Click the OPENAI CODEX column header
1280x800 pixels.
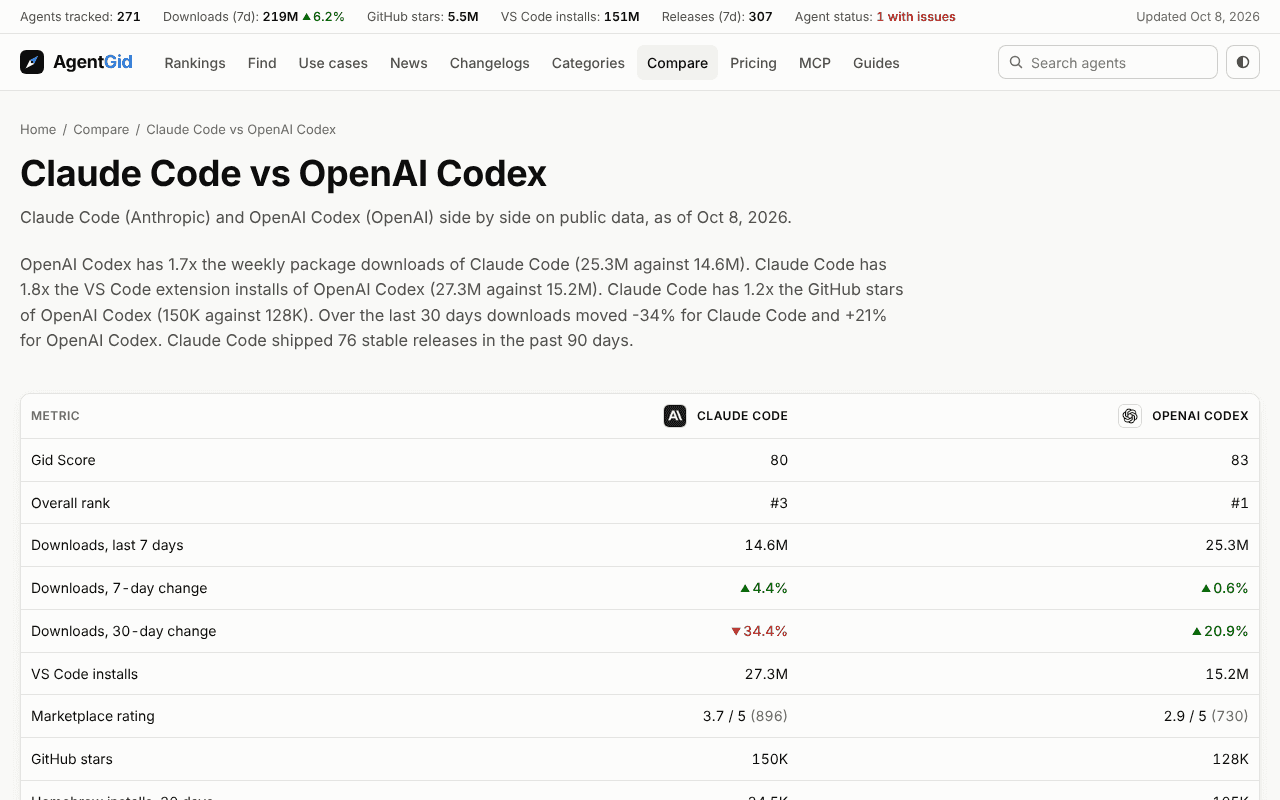tap(1200, 416)
